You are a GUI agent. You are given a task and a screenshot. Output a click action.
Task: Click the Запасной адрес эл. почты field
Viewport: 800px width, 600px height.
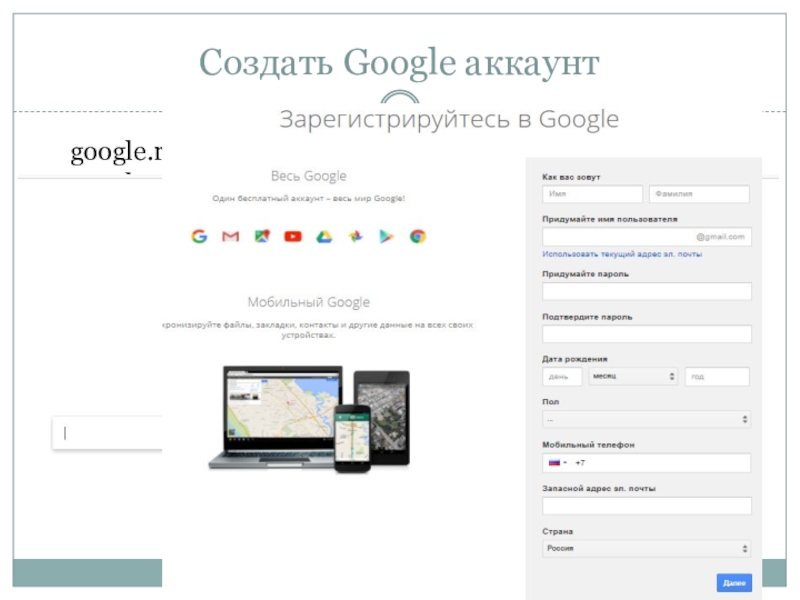point(646,506)
